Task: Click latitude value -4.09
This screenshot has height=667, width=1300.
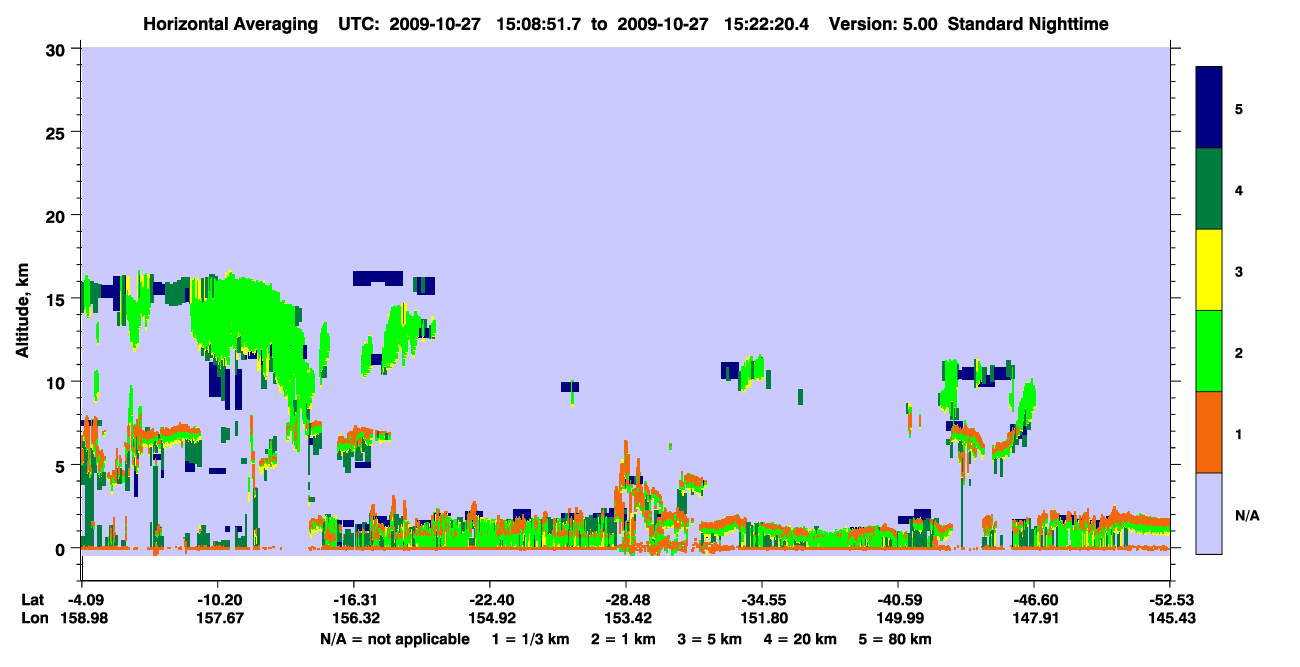Action: pyautogui.click(x=83, y=600)
